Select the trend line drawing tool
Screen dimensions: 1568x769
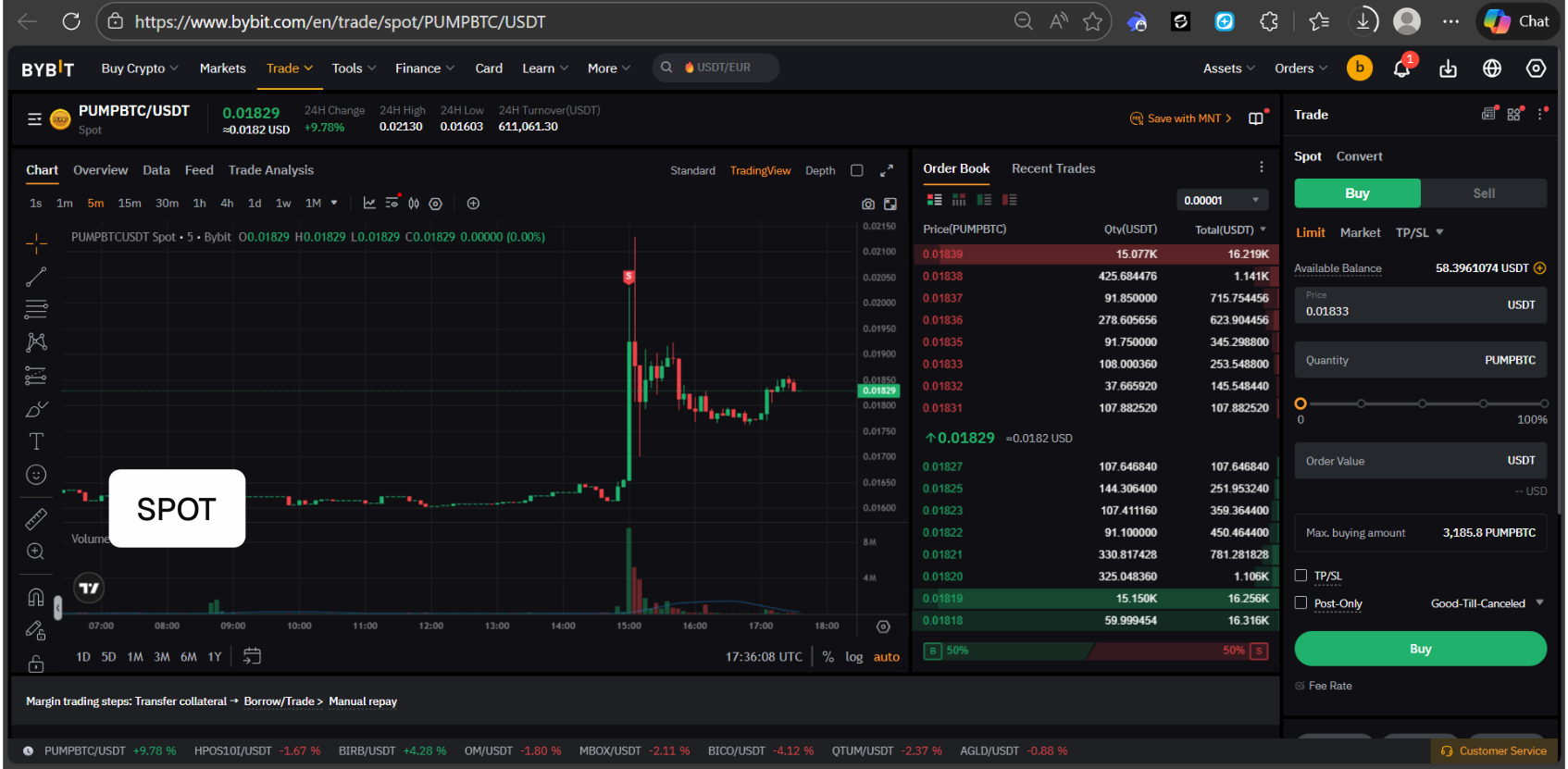click(36, 277)
